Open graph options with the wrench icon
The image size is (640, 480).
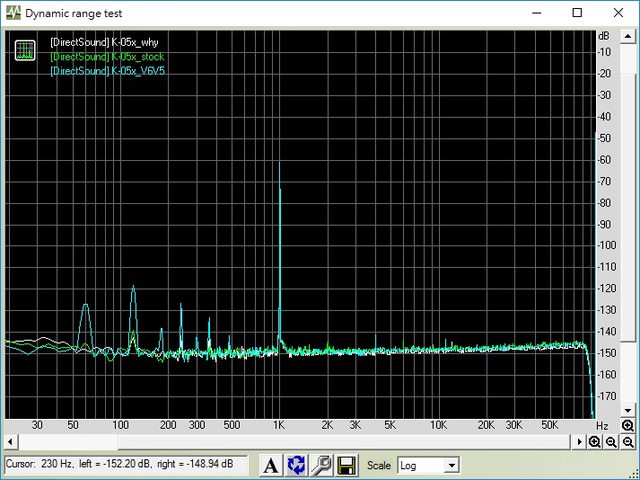click(x=321, y=465)
